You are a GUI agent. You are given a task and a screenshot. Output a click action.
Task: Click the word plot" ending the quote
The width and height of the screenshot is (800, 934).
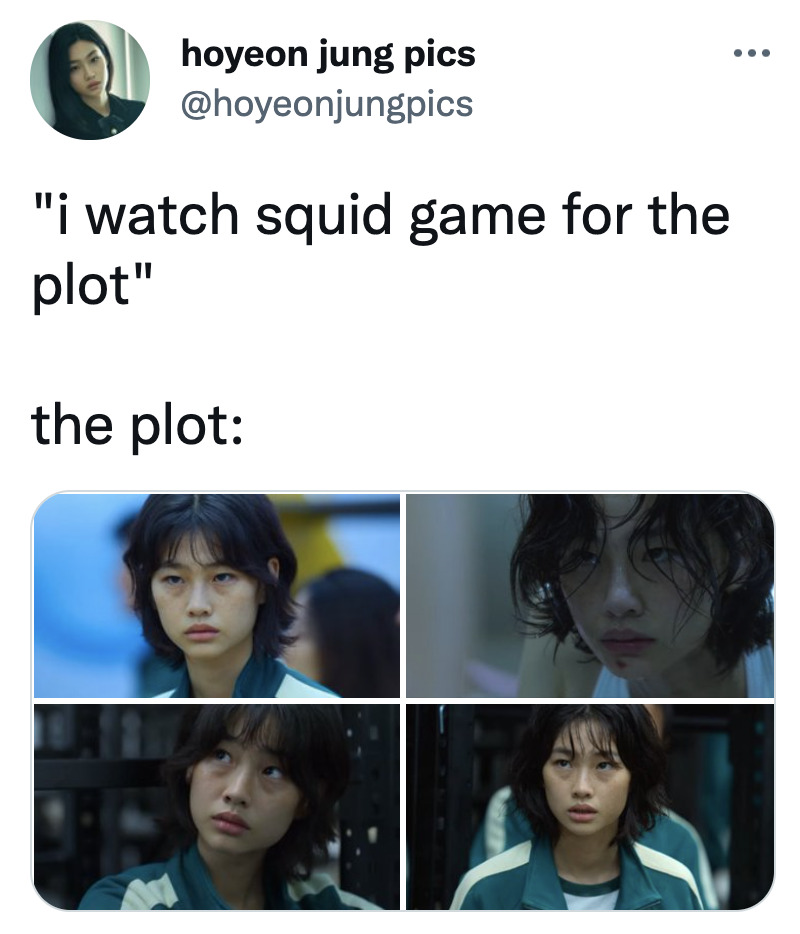pos(93,285)
